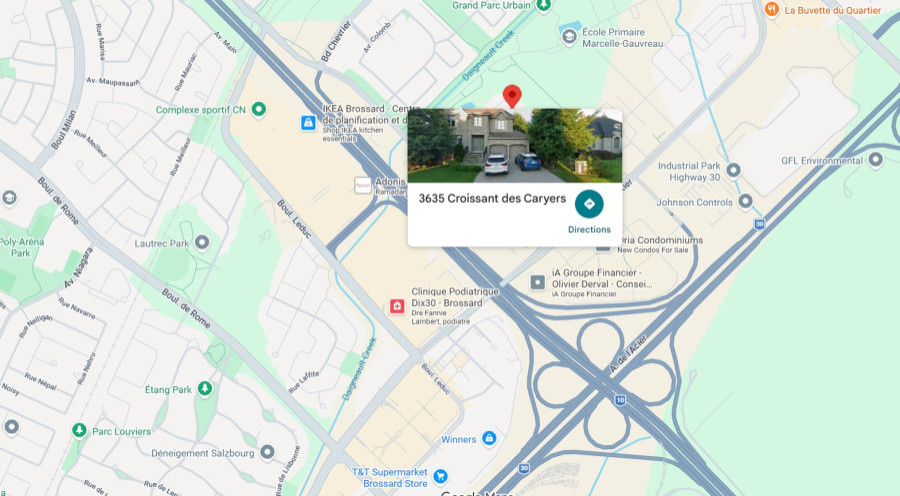Open the Étang Park tree marker

pos(205,389)
